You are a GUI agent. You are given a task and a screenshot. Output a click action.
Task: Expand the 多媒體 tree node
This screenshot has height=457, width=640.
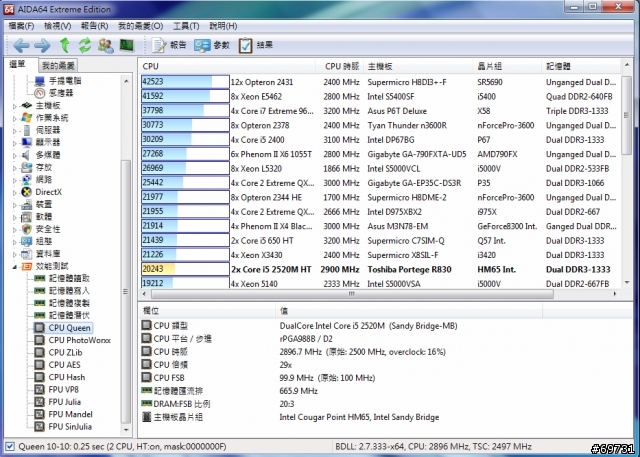(15, 155)
